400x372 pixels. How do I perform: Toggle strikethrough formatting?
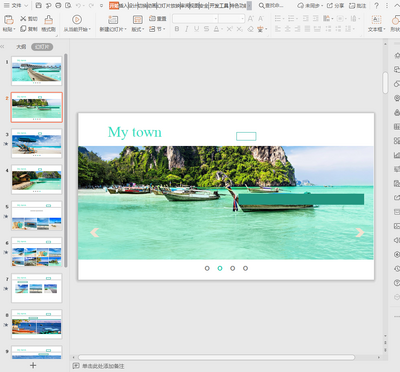[206, 29]
